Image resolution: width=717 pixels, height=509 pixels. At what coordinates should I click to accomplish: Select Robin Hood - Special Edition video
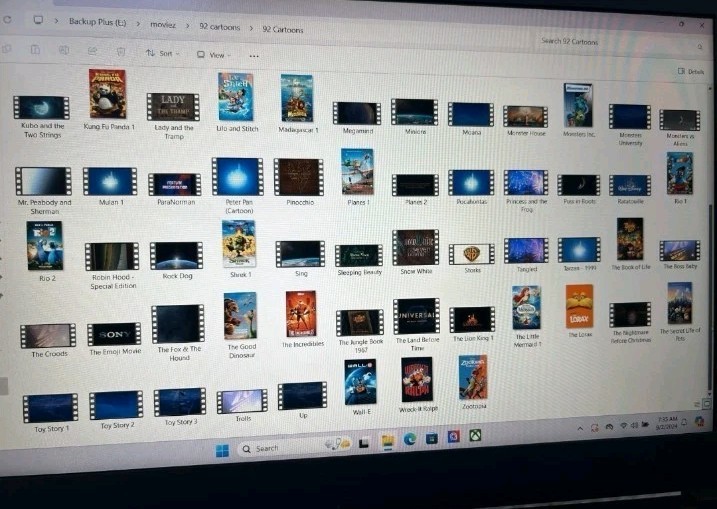112,257
